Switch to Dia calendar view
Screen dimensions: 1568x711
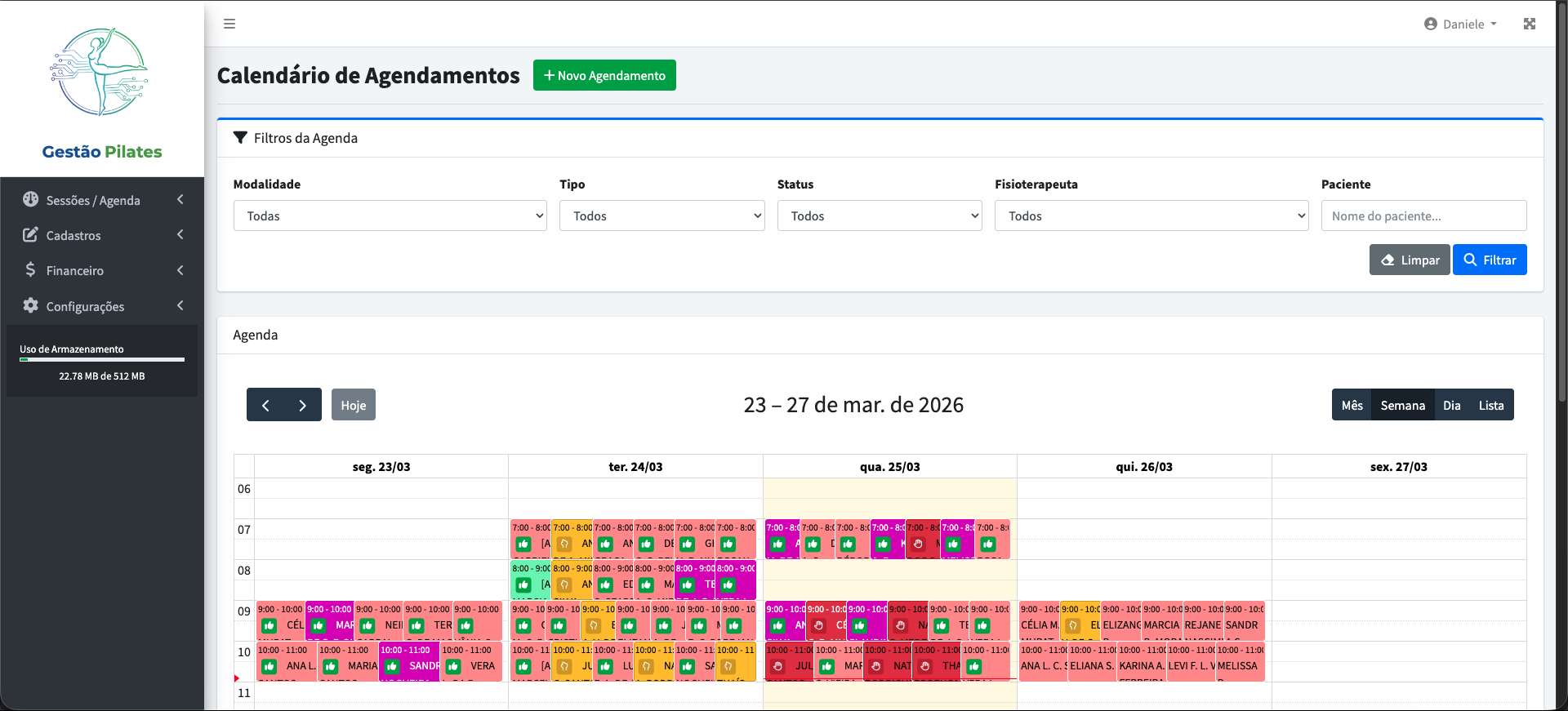click(1451, 405)
